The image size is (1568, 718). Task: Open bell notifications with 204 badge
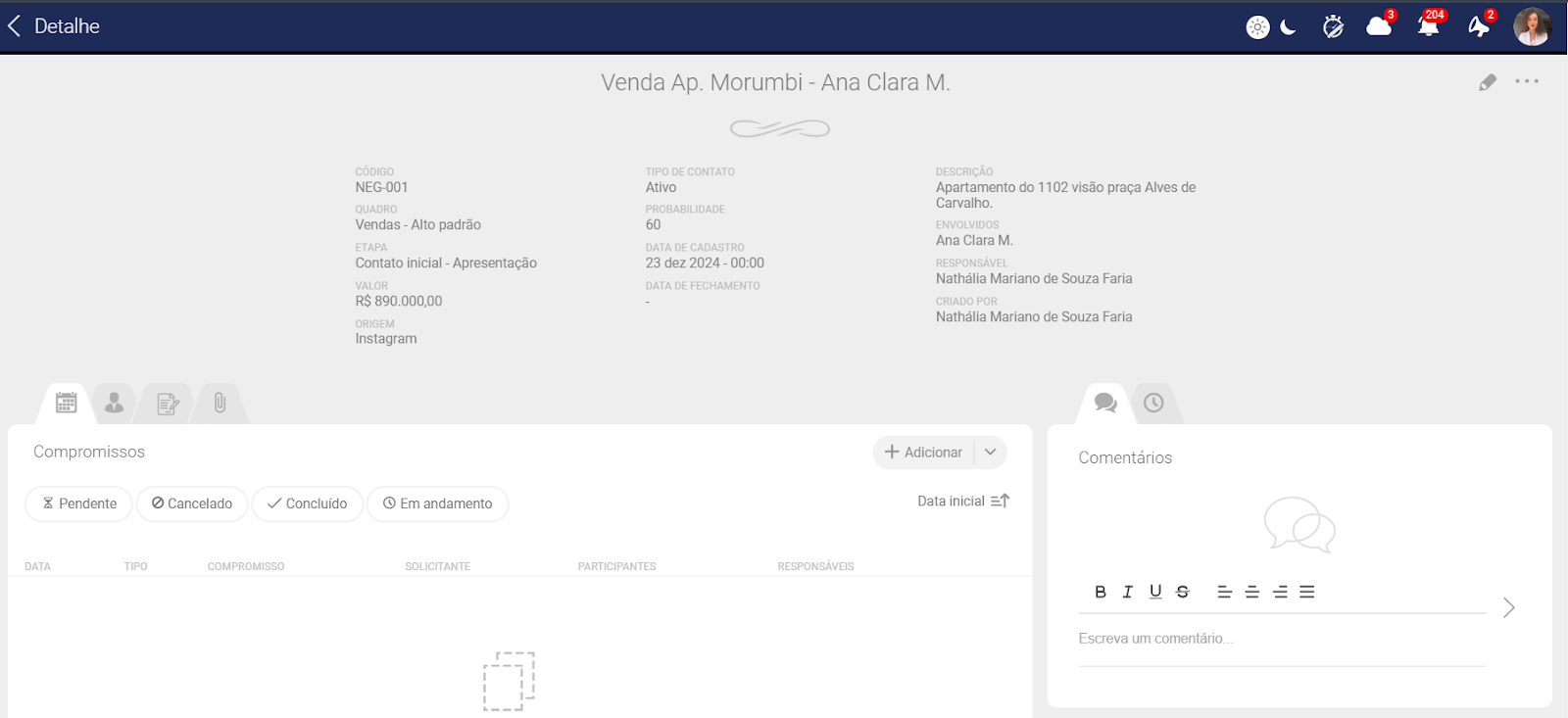tap(1429, 26)
